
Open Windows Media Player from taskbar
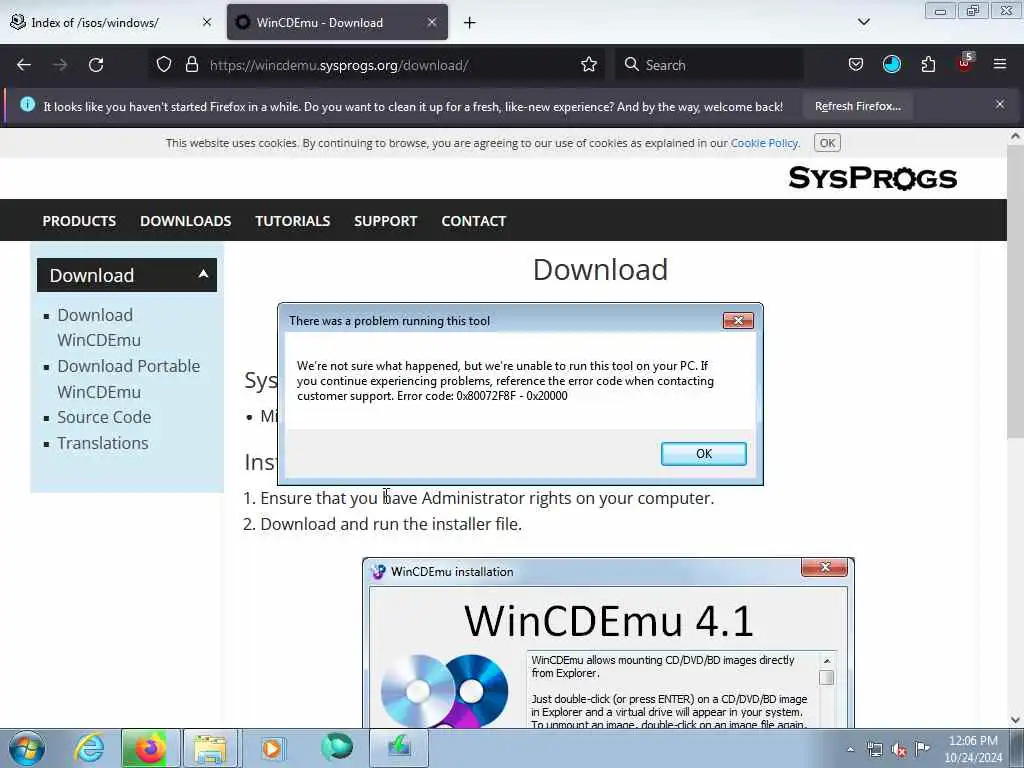coord(272,748)
